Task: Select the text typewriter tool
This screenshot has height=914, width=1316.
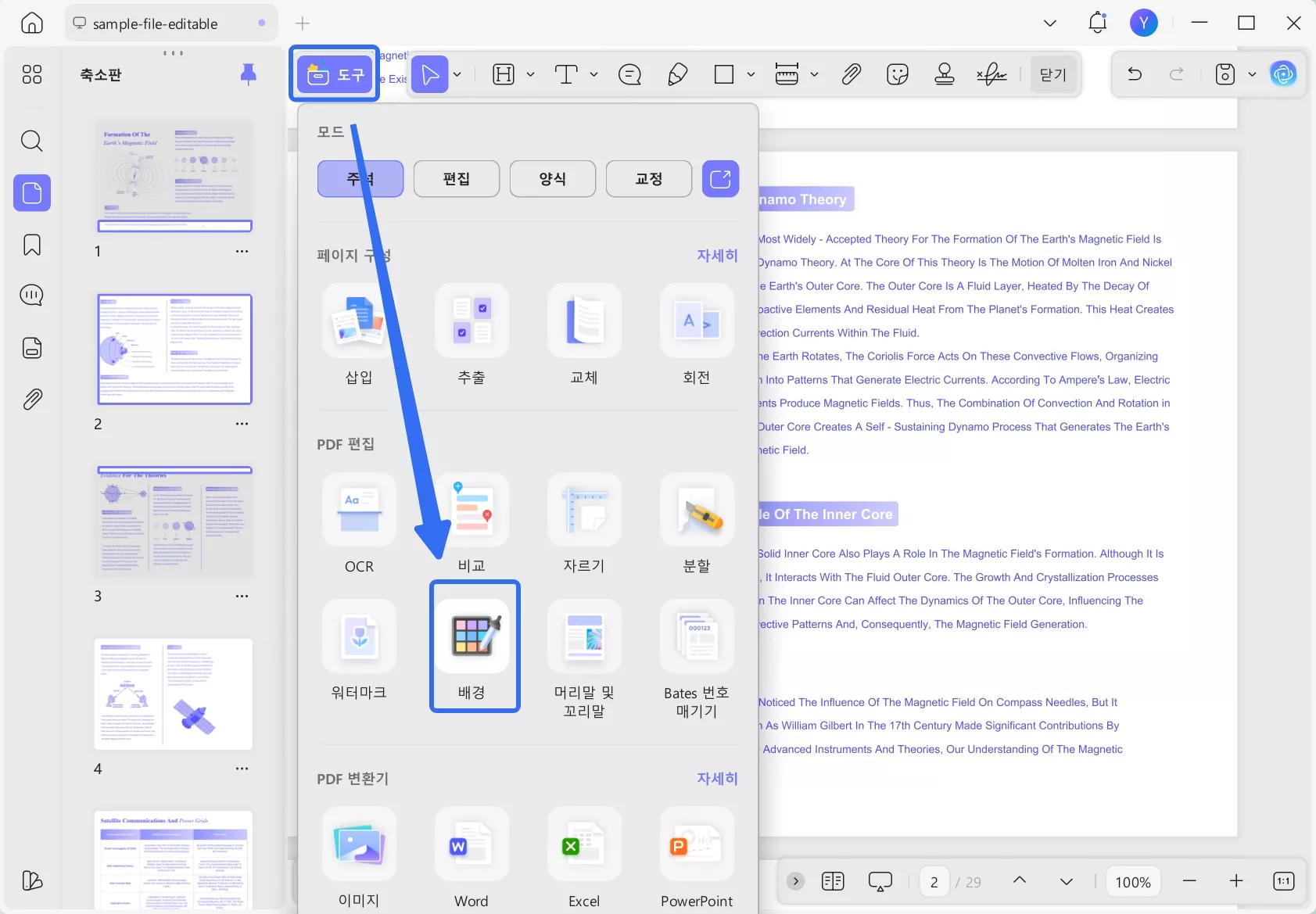Action: [x=566, y=74]
